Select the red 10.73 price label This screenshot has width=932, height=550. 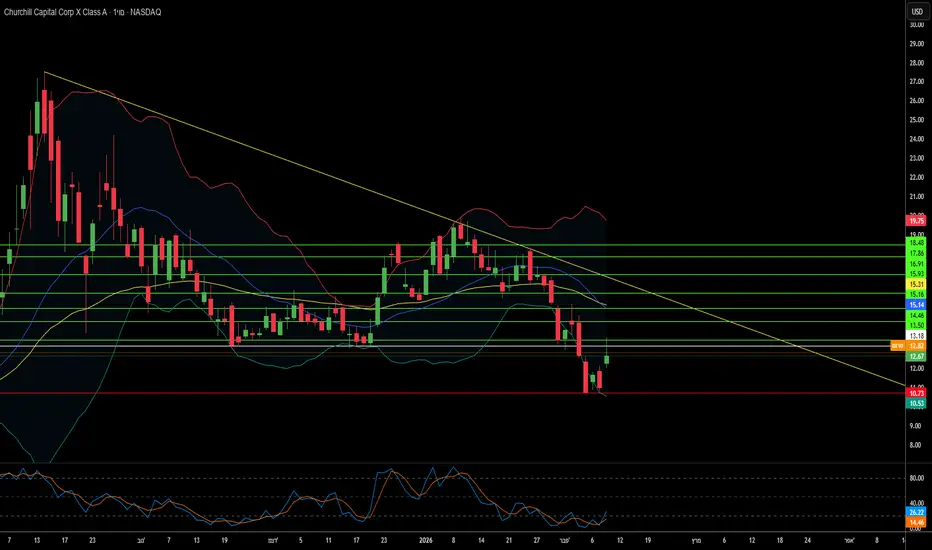click(x=915, y=394)
